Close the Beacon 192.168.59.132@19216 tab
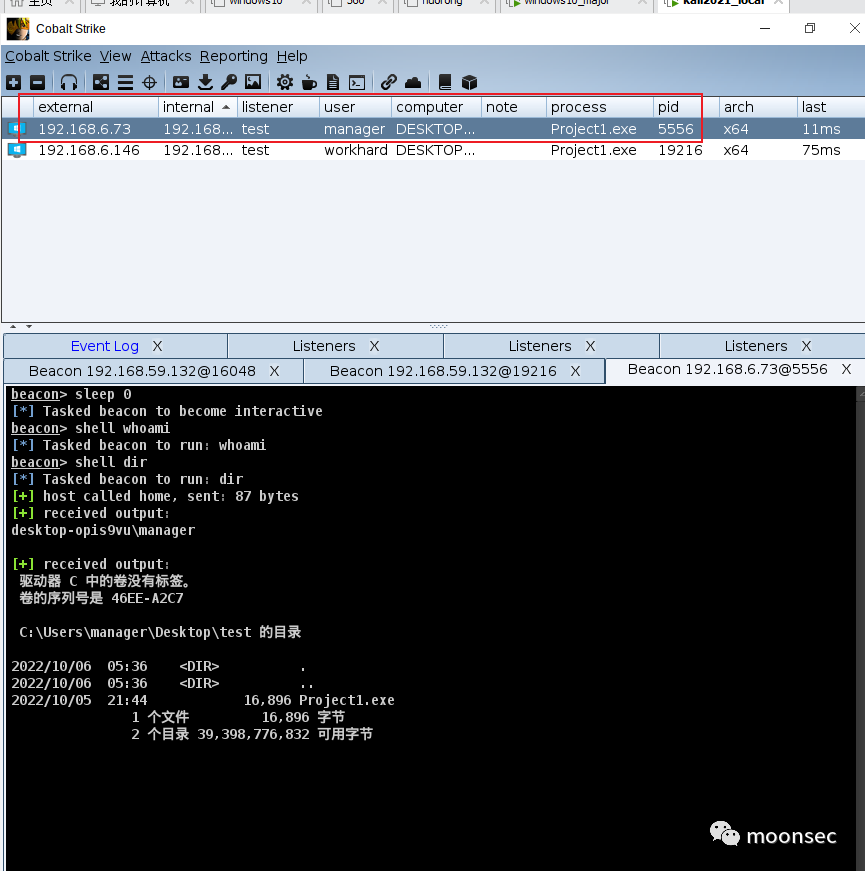The height and width of the screenshot is (871, 865). [576, 371]
